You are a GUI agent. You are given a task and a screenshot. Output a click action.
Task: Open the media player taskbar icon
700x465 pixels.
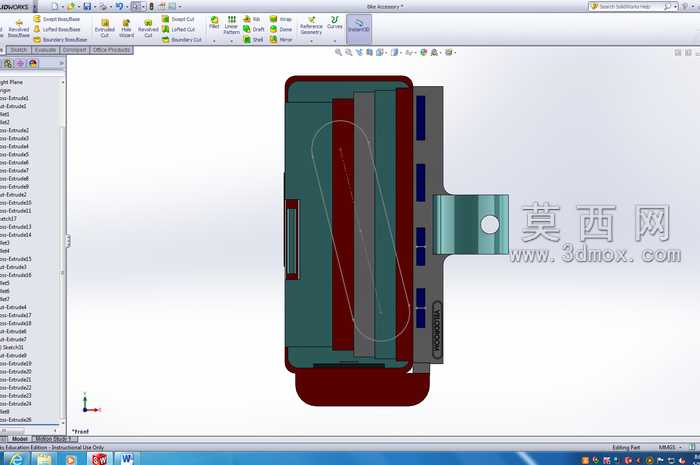pos(71,459)
